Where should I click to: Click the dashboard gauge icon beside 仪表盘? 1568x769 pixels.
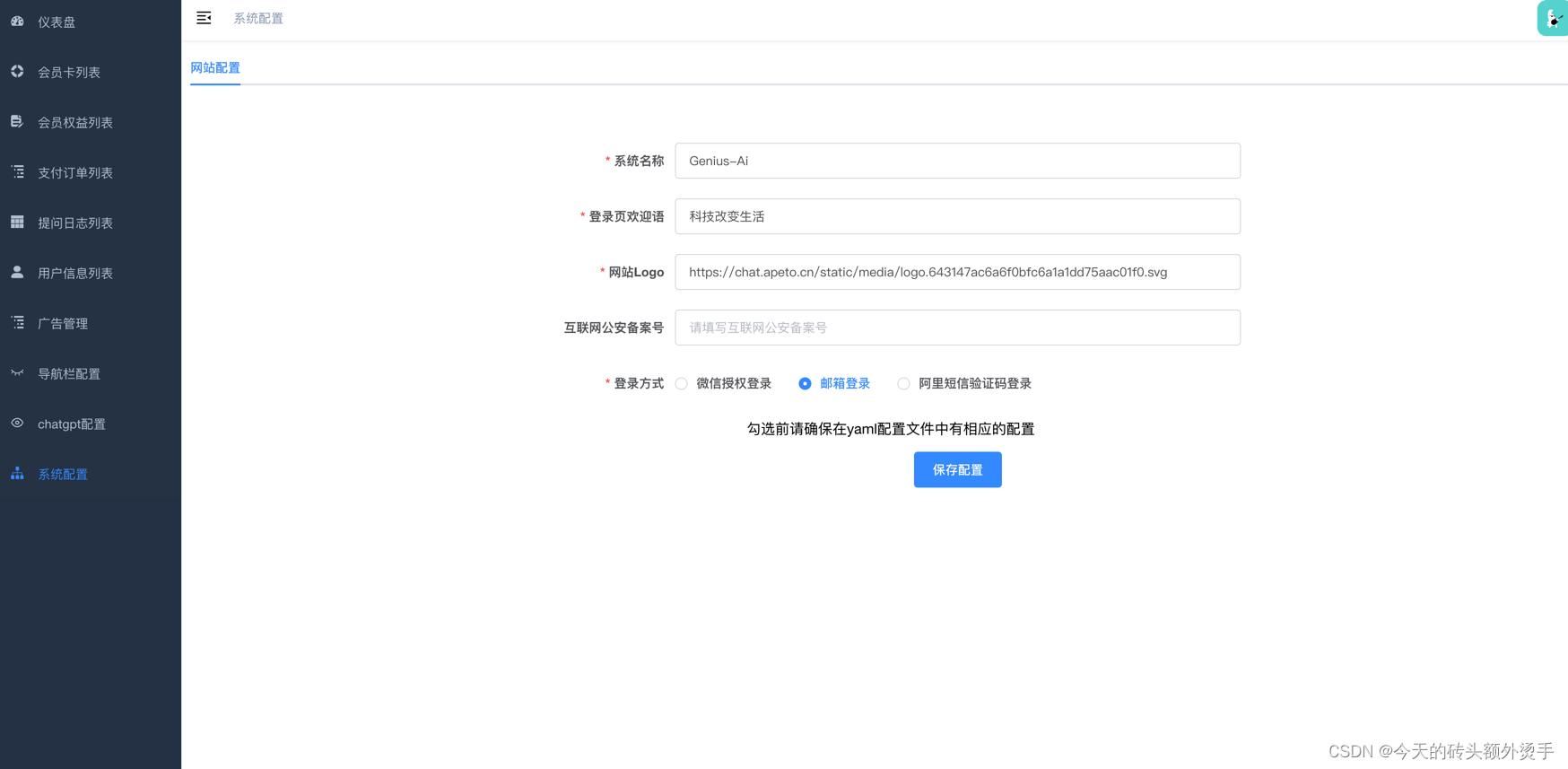tap(17, 21)
